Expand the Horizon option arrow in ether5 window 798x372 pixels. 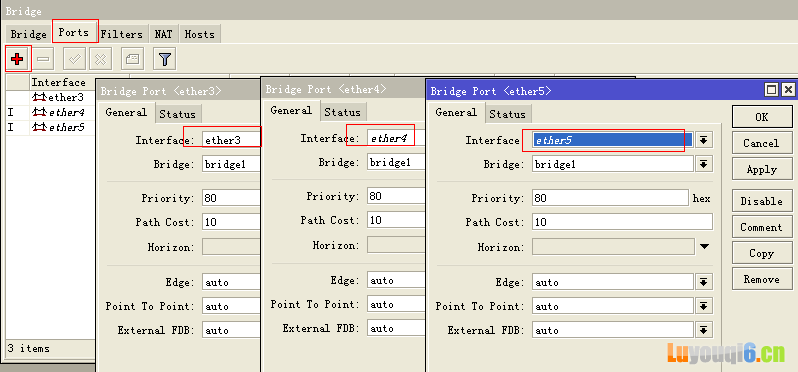pyautogui.click(x=704, y=247)
